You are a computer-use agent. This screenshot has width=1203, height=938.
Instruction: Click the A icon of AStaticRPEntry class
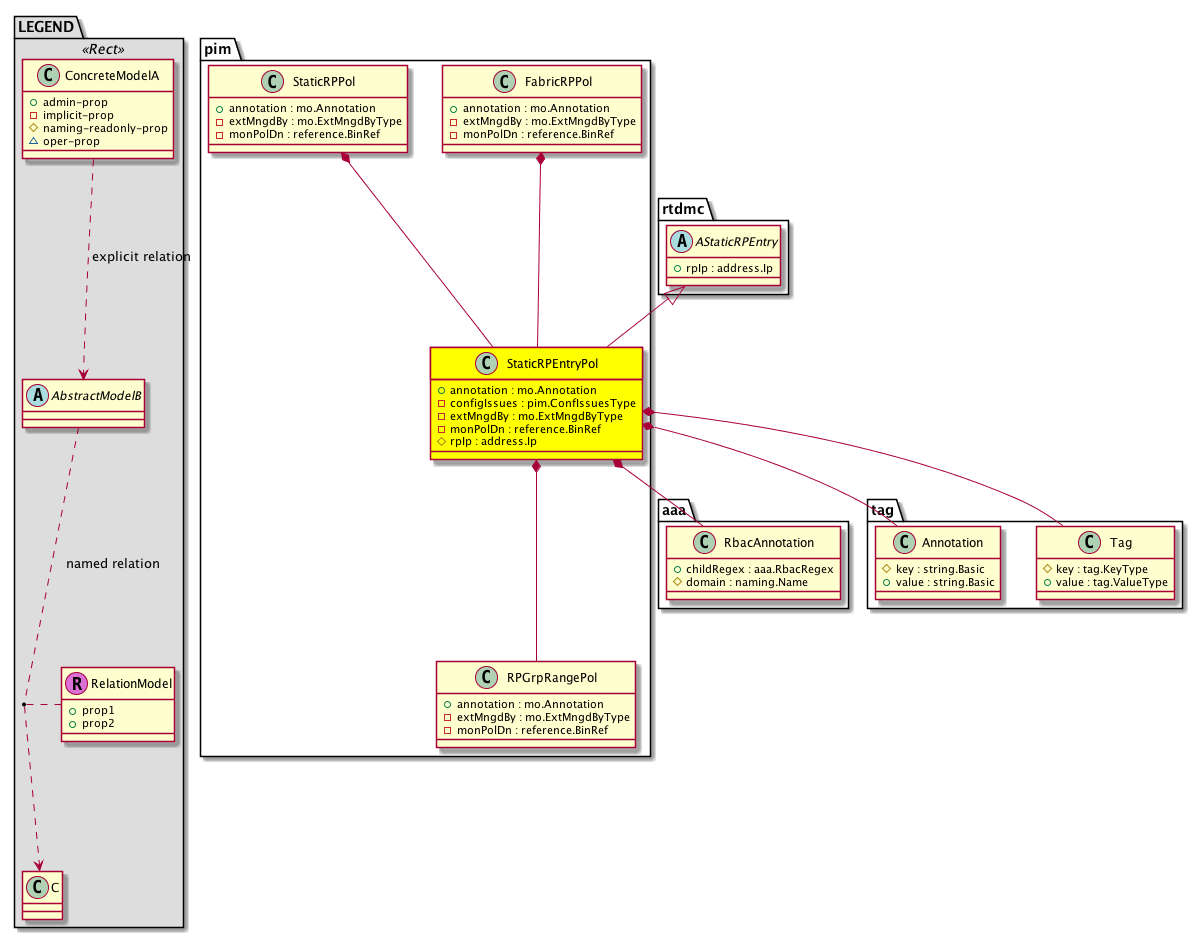681,241
